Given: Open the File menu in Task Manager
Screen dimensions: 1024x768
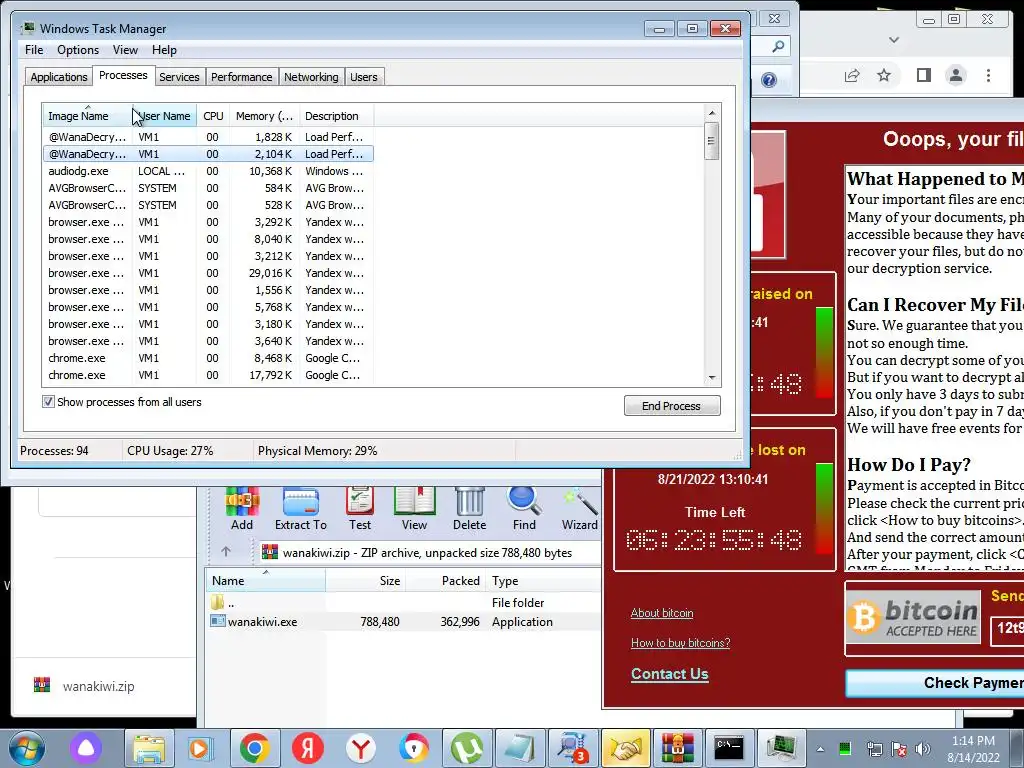Looking at the screenshot, I should click(34, 50).
